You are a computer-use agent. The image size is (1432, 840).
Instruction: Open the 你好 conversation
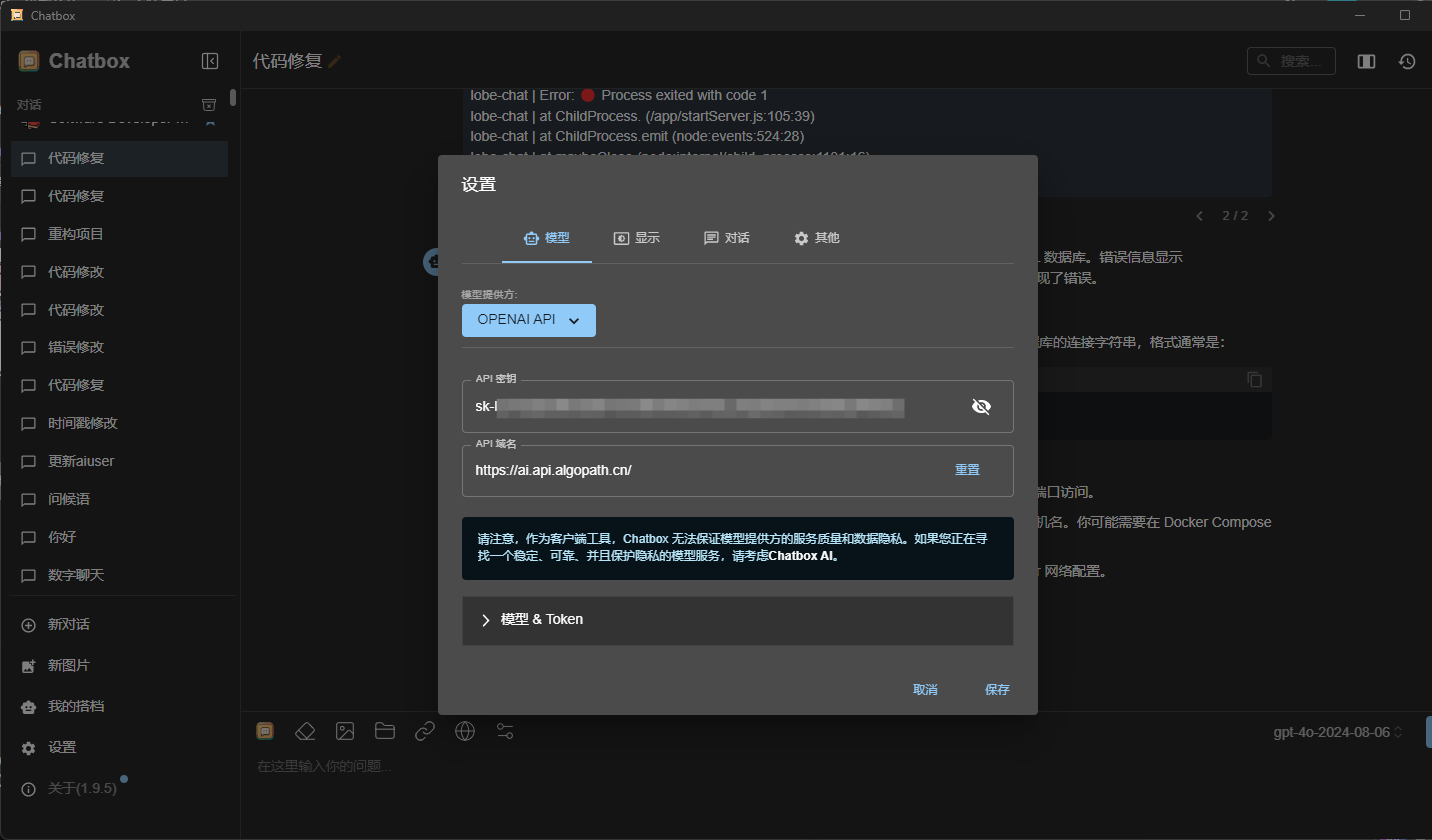pos(119,537)
